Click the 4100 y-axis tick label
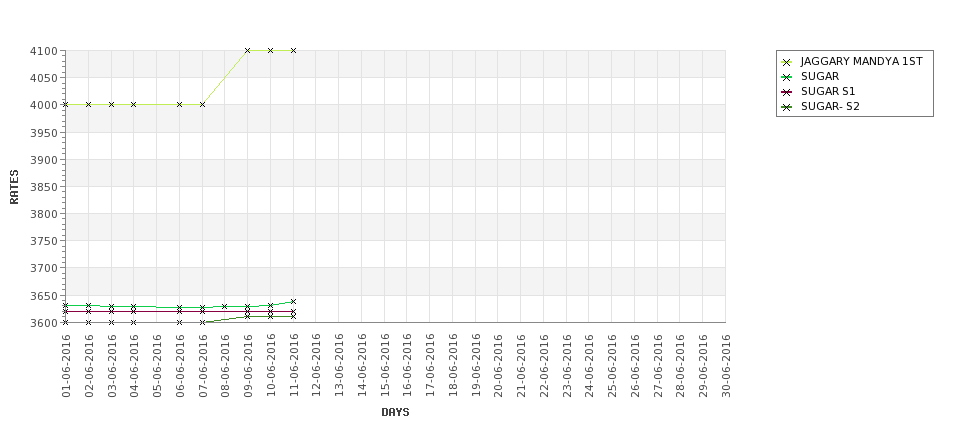Viewport: 975px width, 429px height. pyautogui.click(x=44, y=51)
